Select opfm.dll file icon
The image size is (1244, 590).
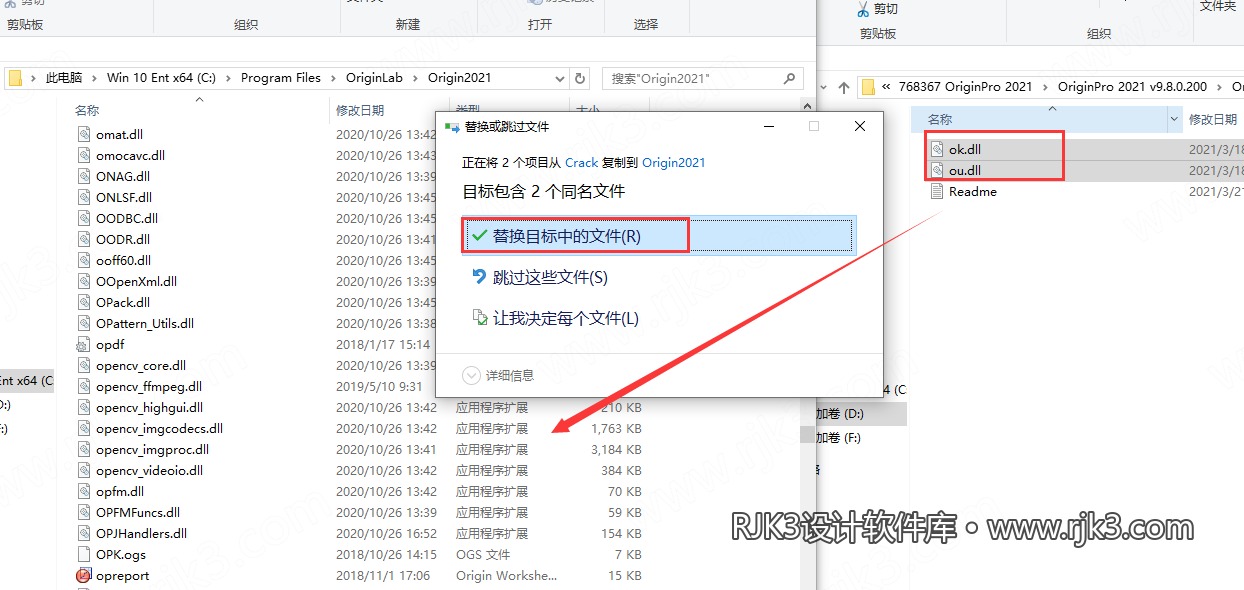(x=84, y=491)
